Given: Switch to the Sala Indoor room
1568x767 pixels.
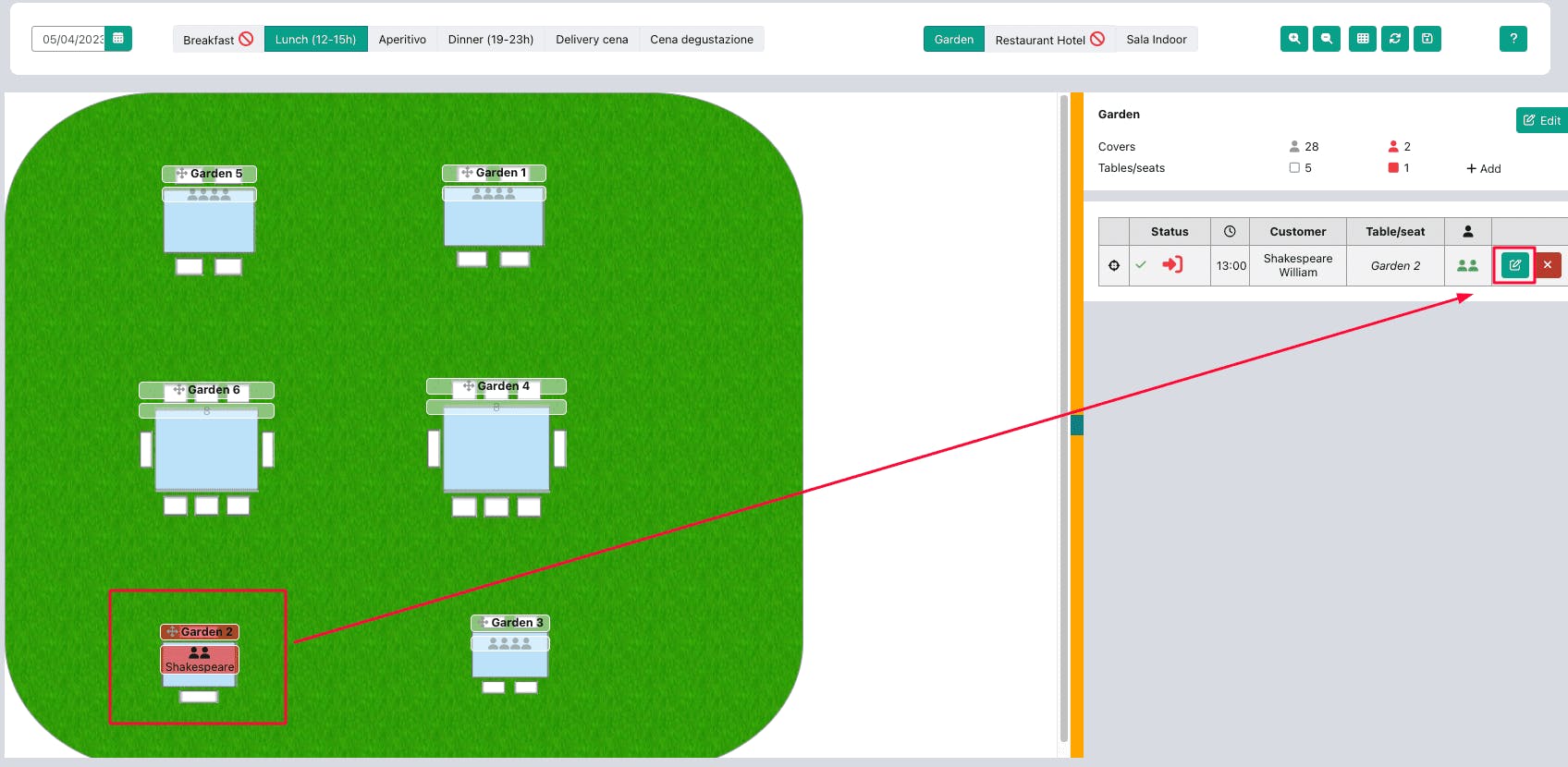Looking at the screenshot, I should (x=1157, y=39).
